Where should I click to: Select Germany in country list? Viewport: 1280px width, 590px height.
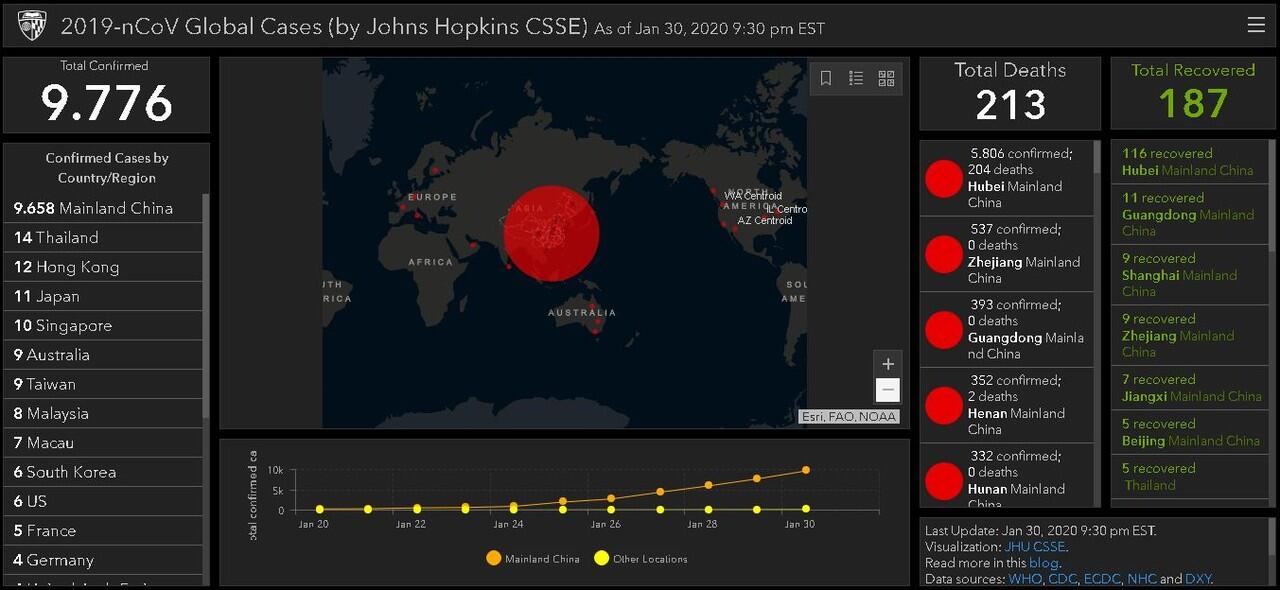[103, 560]
